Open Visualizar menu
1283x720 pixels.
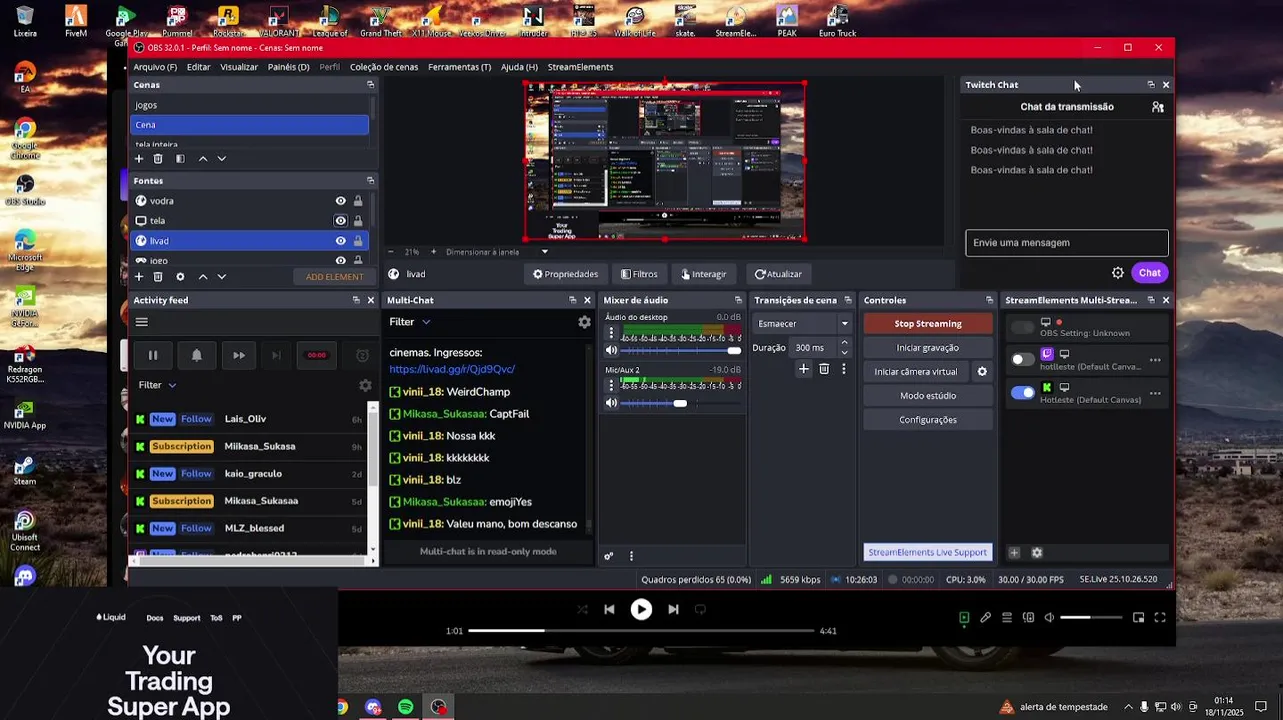(x=239, y=67)
